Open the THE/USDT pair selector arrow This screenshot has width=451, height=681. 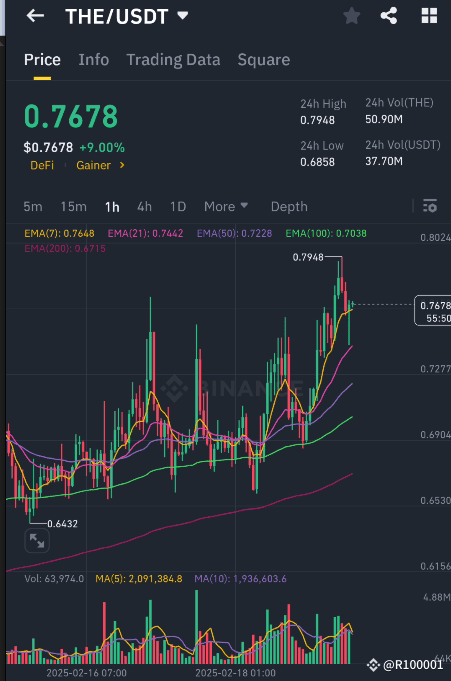click(183, 16)
